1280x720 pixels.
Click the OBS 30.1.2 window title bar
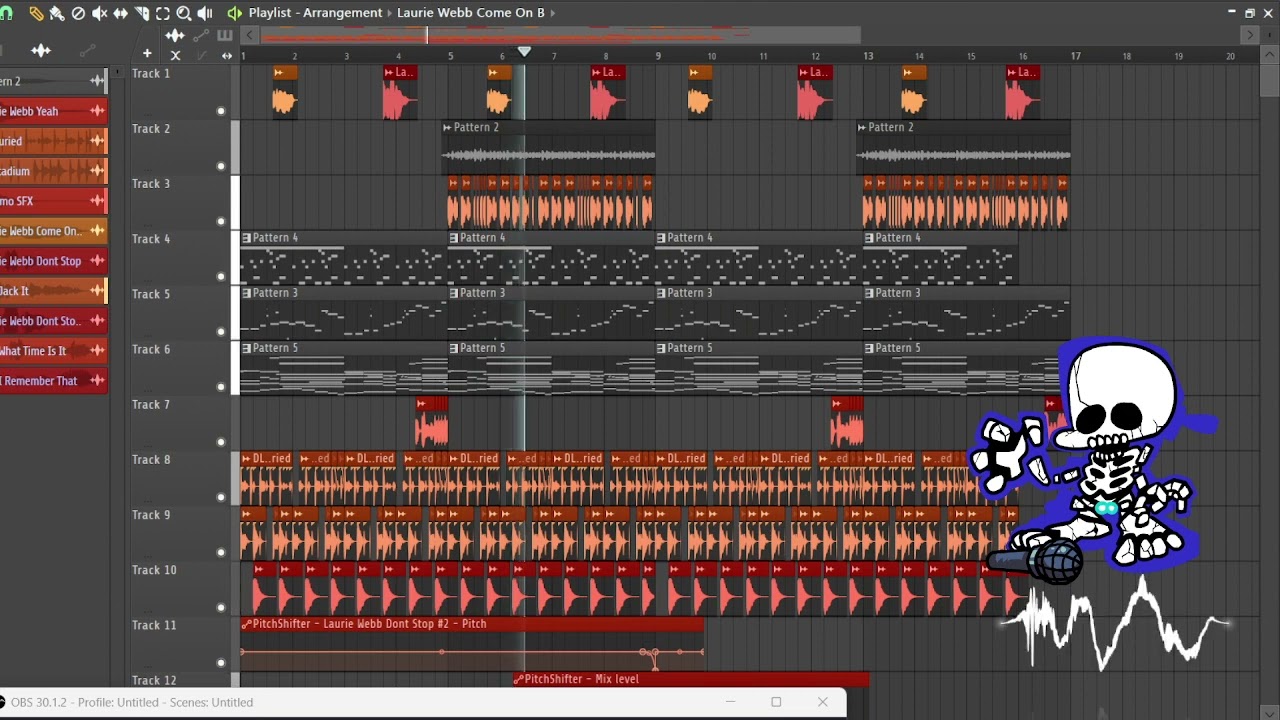coord(423,702)
